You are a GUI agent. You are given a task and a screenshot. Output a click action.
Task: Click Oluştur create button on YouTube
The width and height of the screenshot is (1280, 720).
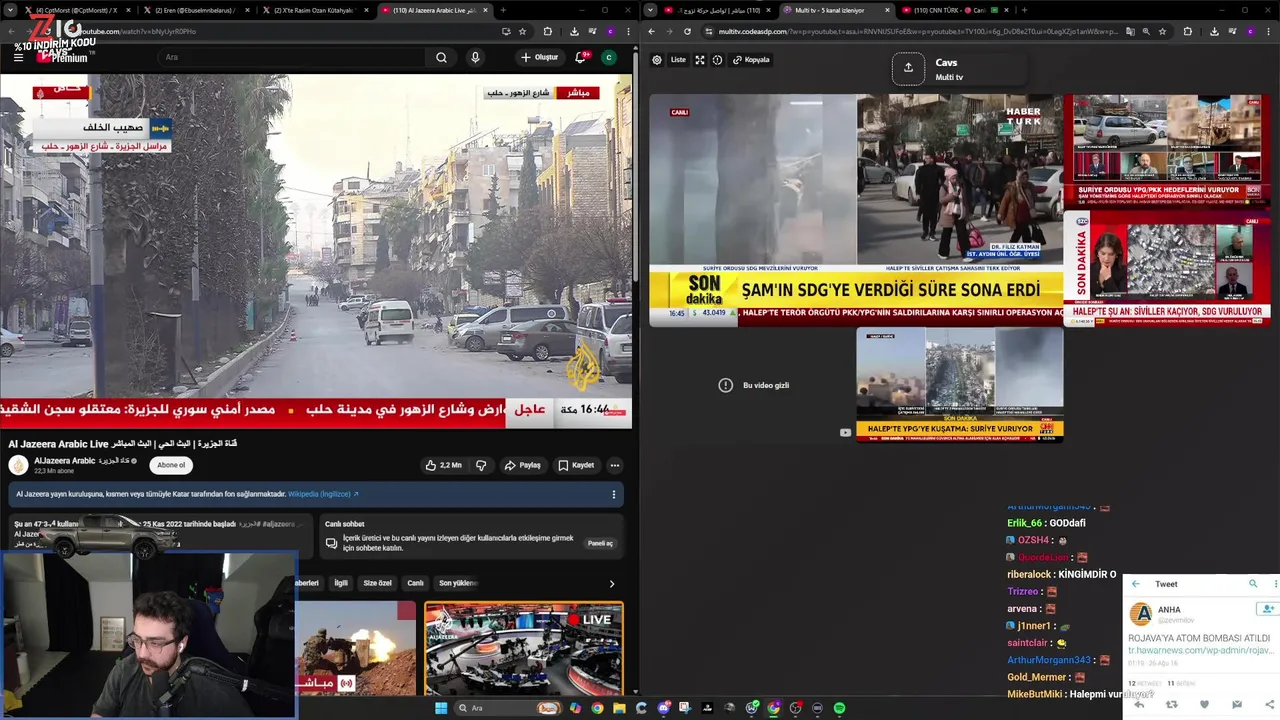[539, 57]
